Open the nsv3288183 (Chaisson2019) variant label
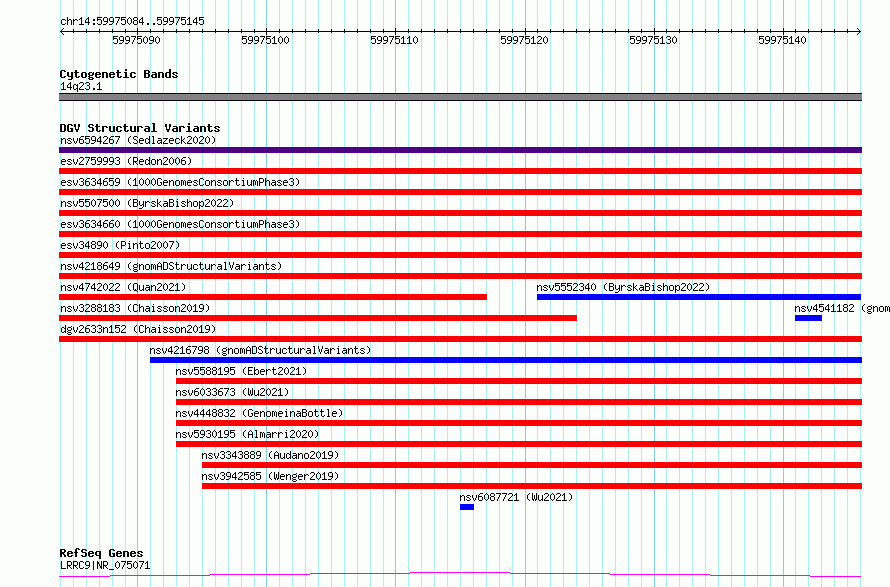890x587 pixels. [x=135, y=308]
